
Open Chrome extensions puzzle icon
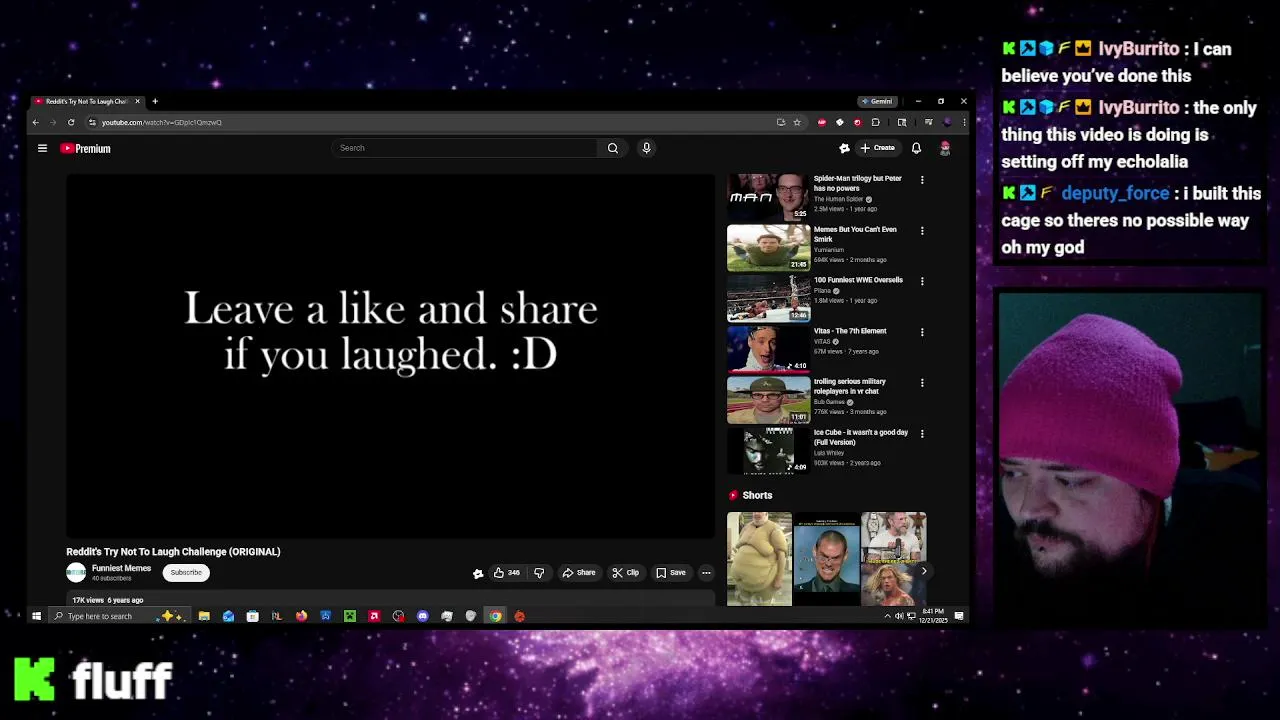[x=876, y=122]
